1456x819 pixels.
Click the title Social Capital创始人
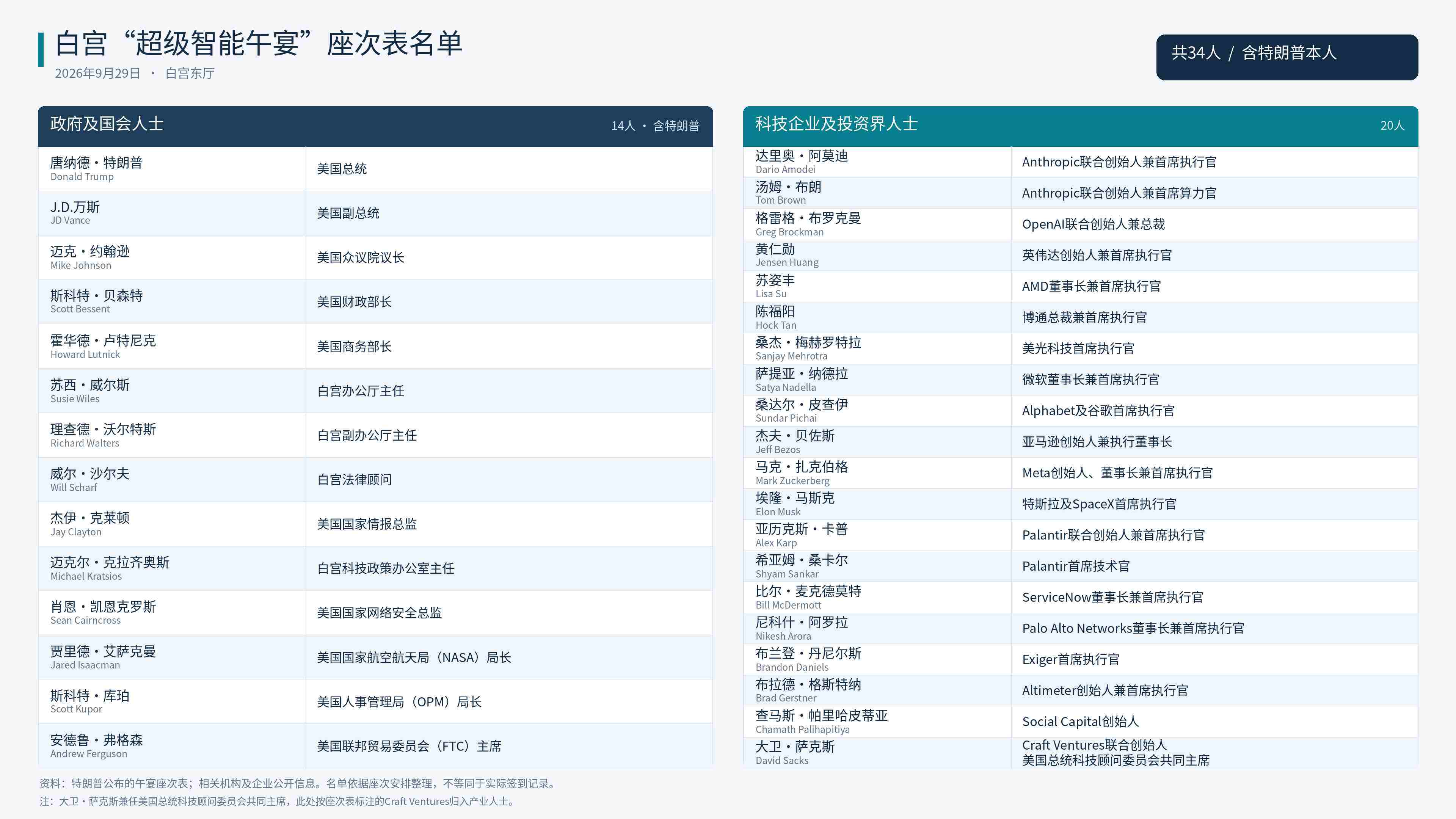pyautogui.click(x=1081, y=722)
